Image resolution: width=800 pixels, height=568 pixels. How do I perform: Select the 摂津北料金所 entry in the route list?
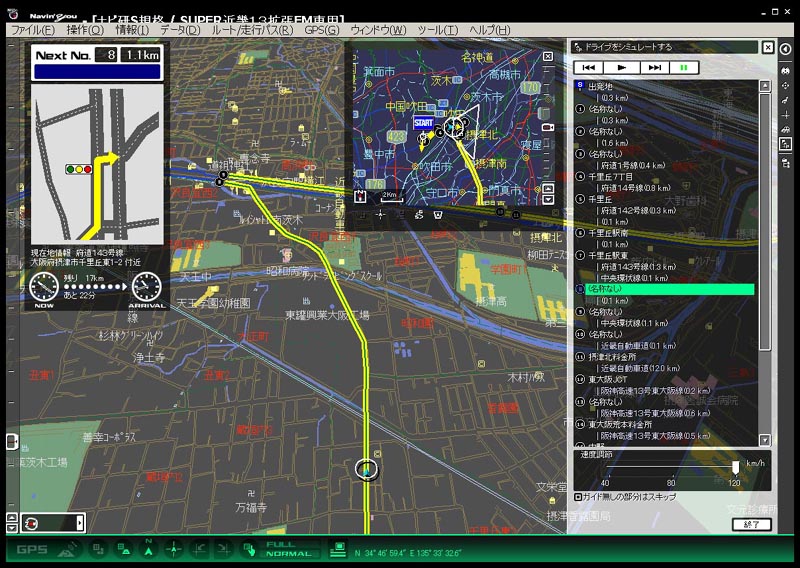pyautogui.click(x=612, y=357)
